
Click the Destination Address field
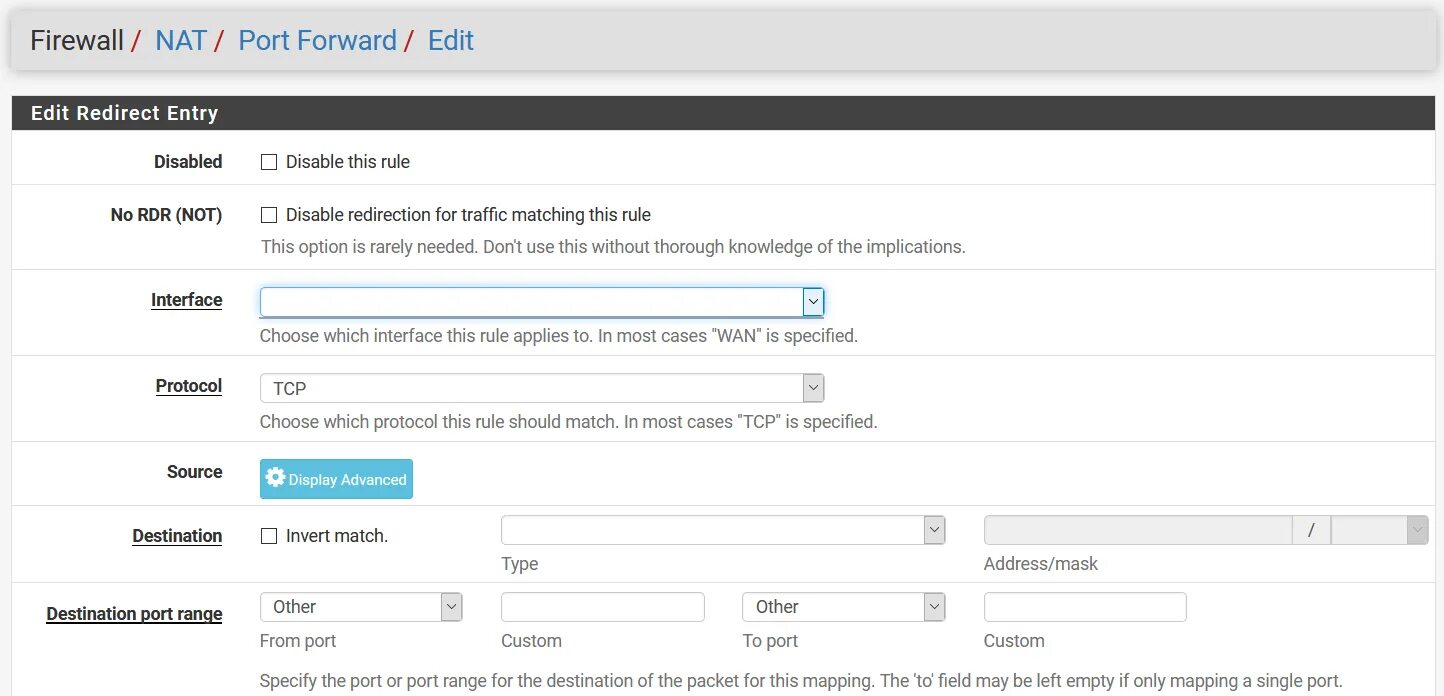1137,530
